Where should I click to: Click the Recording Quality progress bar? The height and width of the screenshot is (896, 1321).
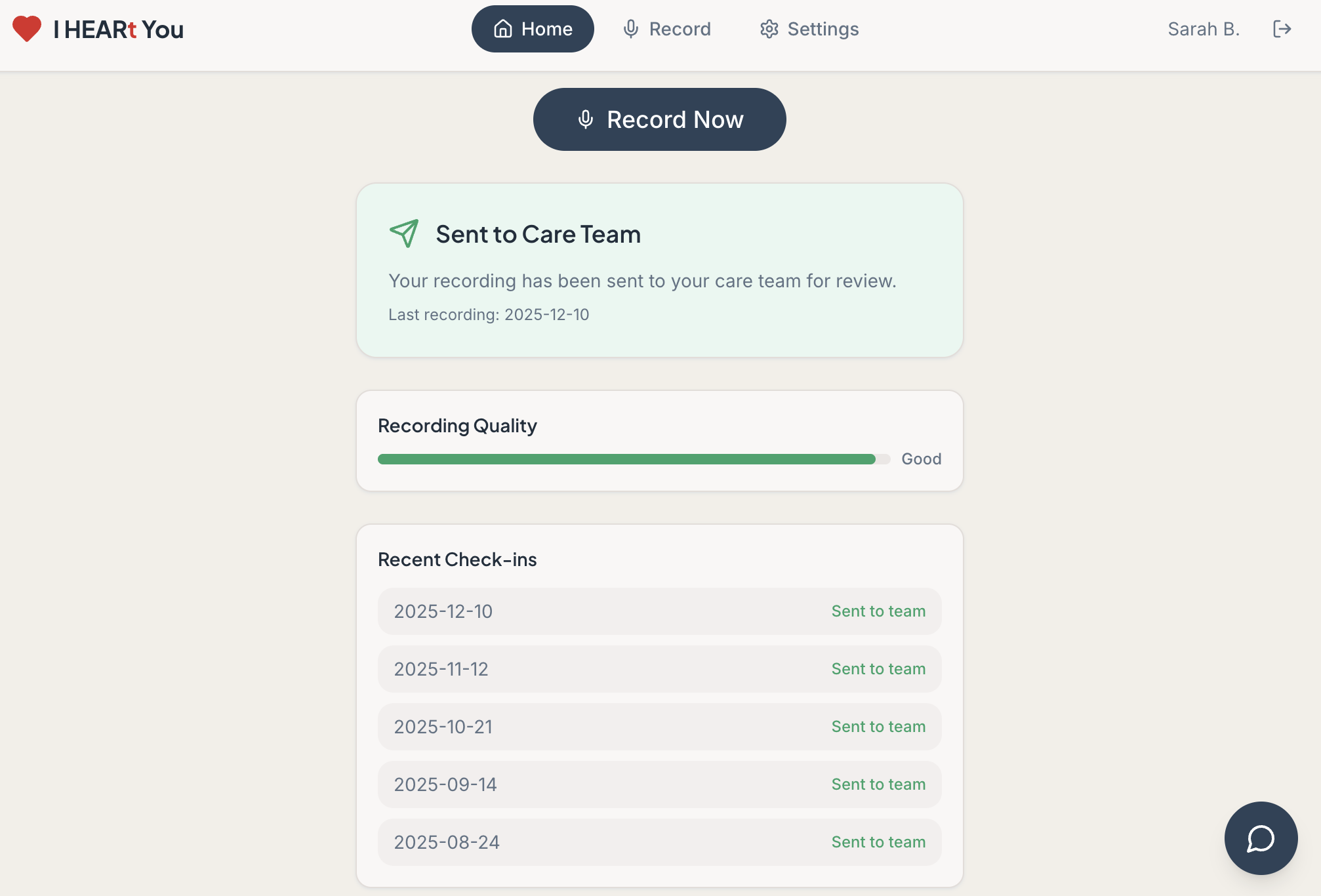pos(634,459)
